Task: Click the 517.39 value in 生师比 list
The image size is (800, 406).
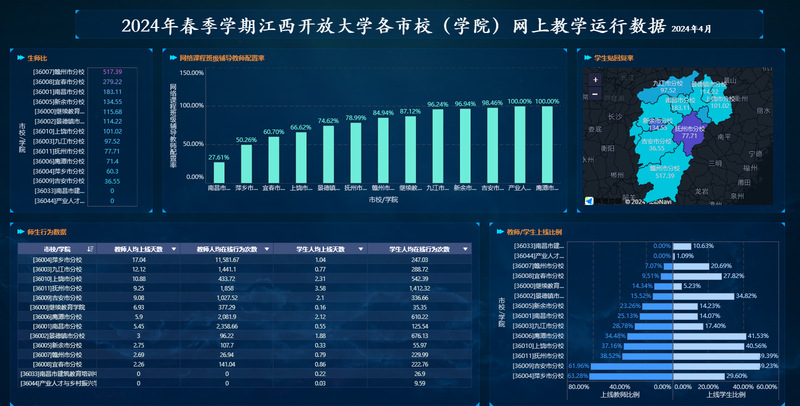Action: 112,72
